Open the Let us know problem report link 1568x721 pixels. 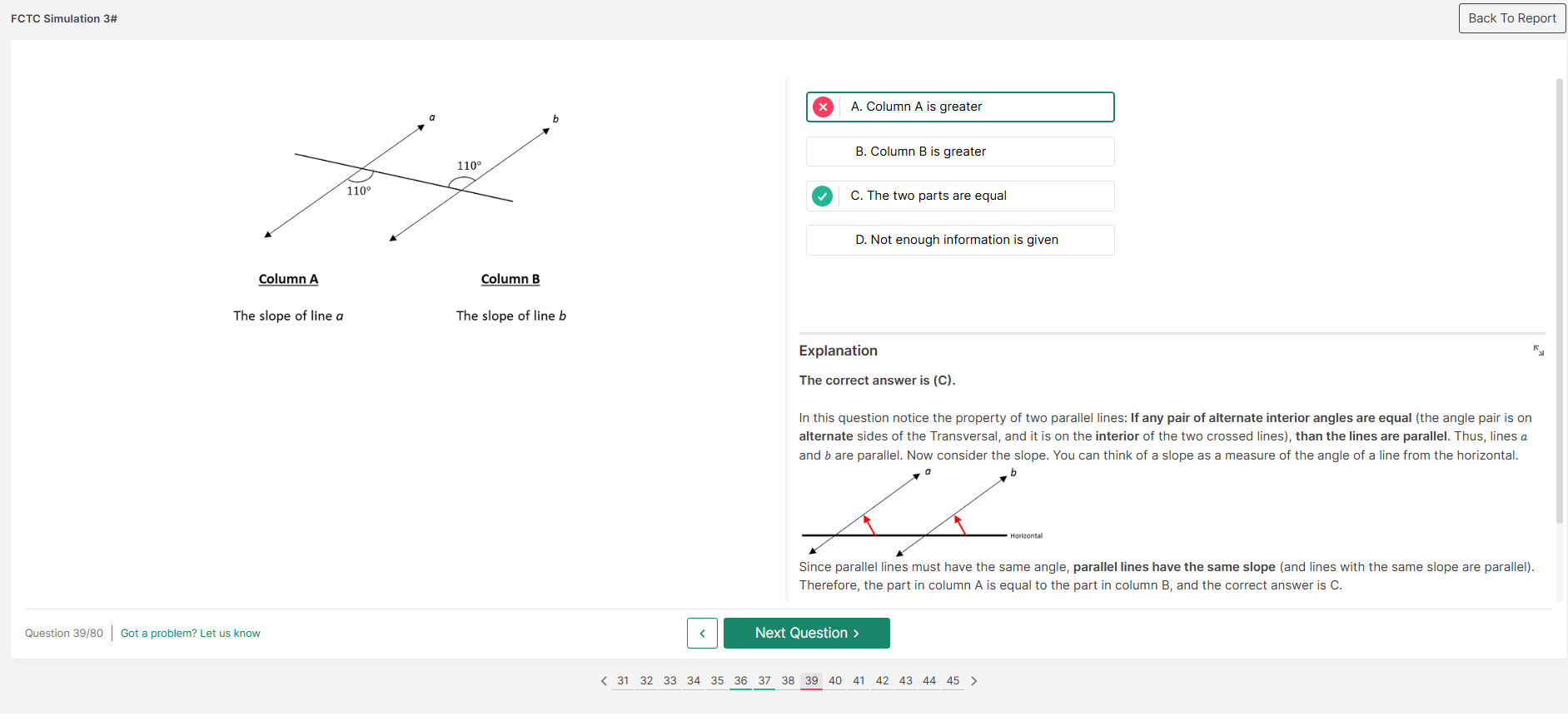(x=190, y=633)
